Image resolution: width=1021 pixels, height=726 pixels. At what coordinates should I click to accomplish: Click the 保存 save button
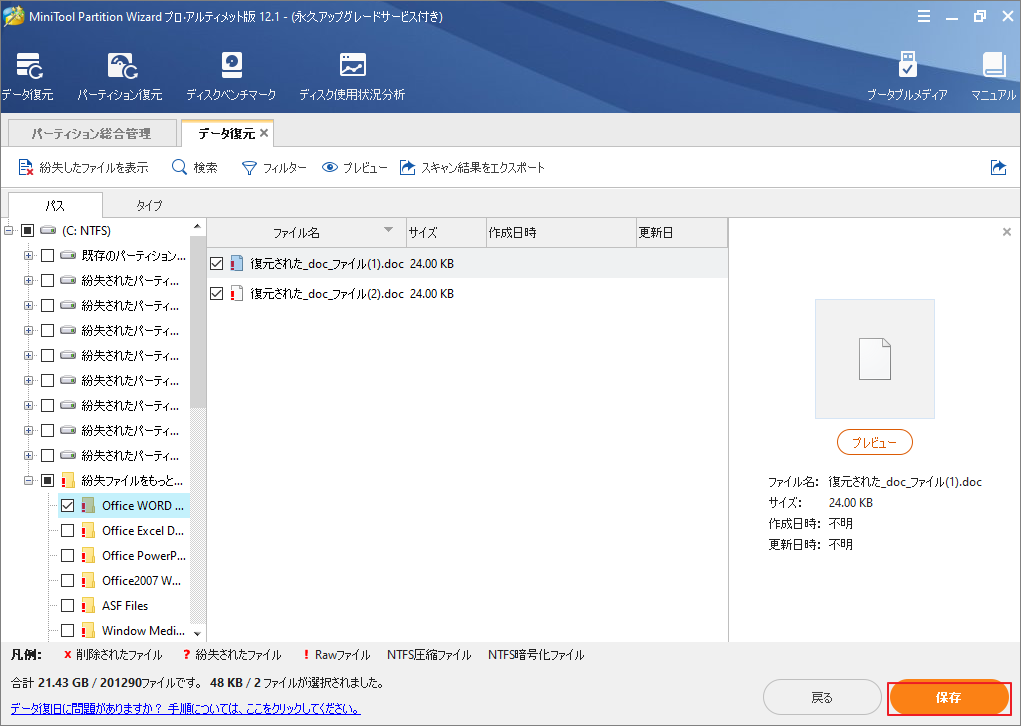(949, 698)
